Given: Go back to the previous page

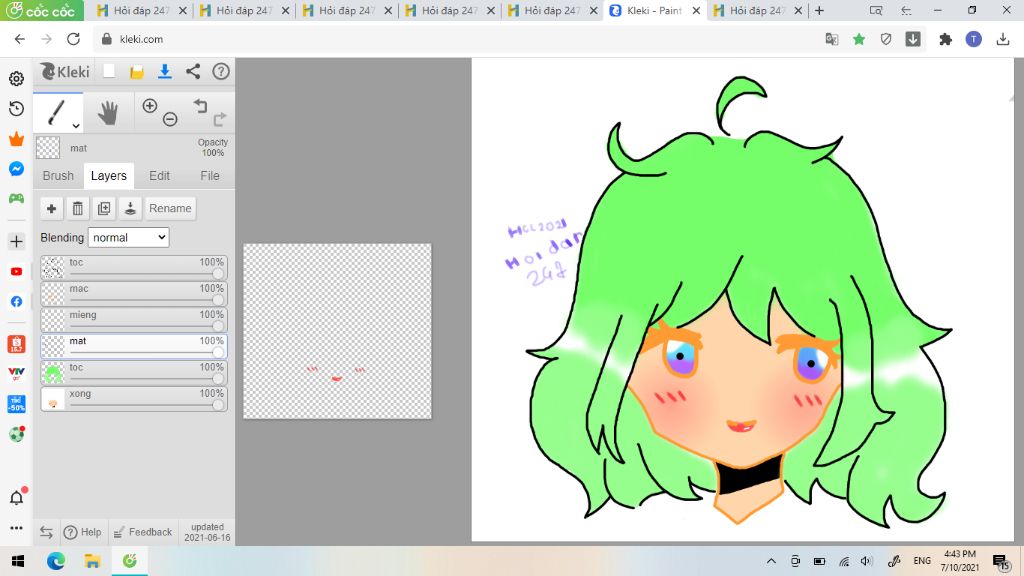Looking at the screenshot, I should [x=20, y=39].
